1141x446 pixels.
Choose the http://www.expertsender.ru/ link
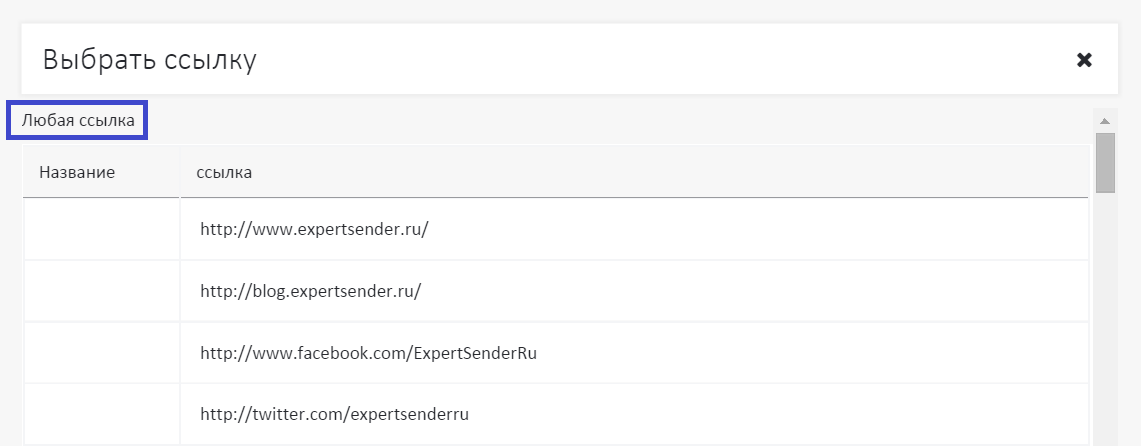pyautogui.click(x=314, y=229)
